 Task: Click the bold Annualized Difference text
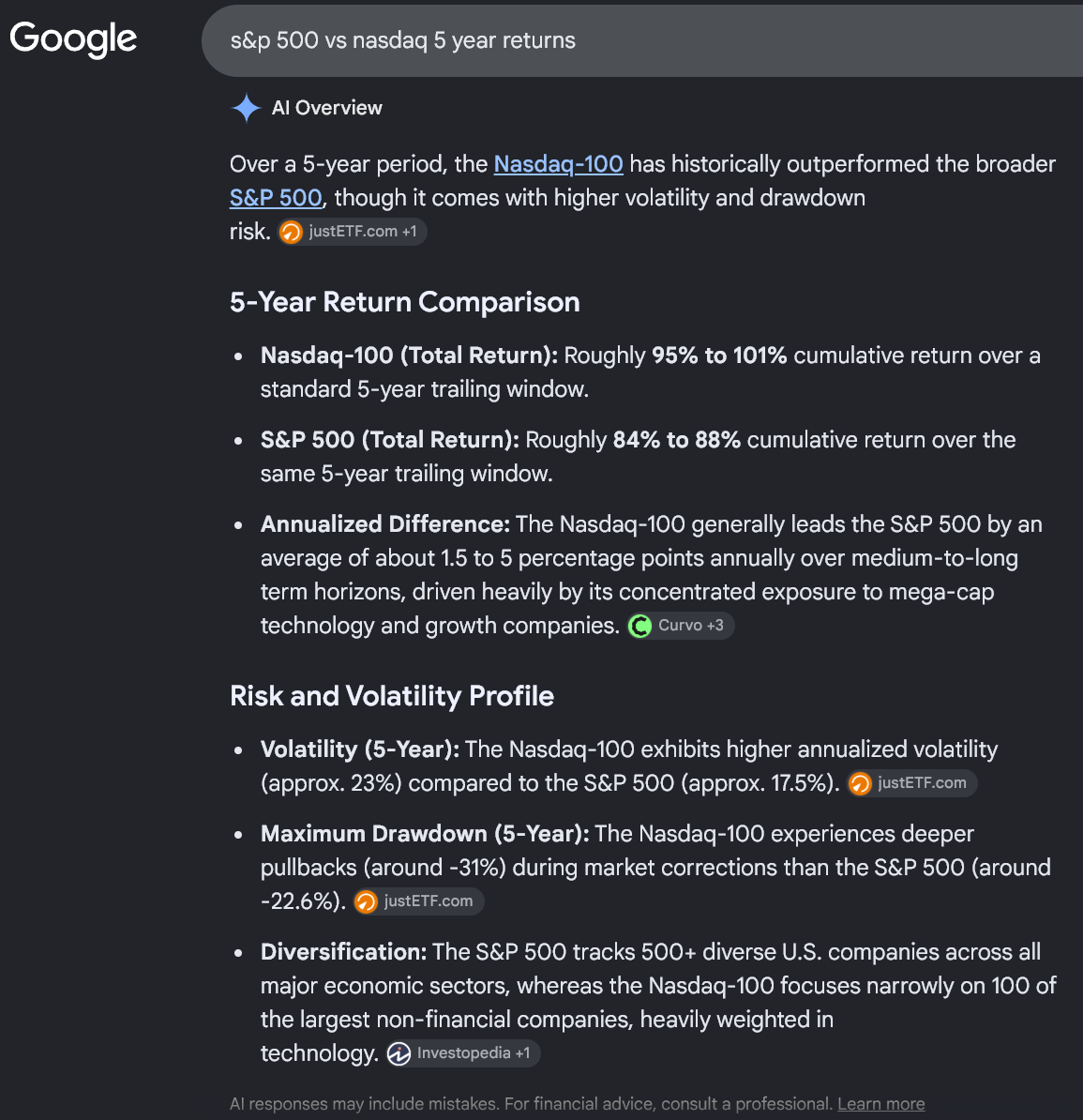(385, 524)
